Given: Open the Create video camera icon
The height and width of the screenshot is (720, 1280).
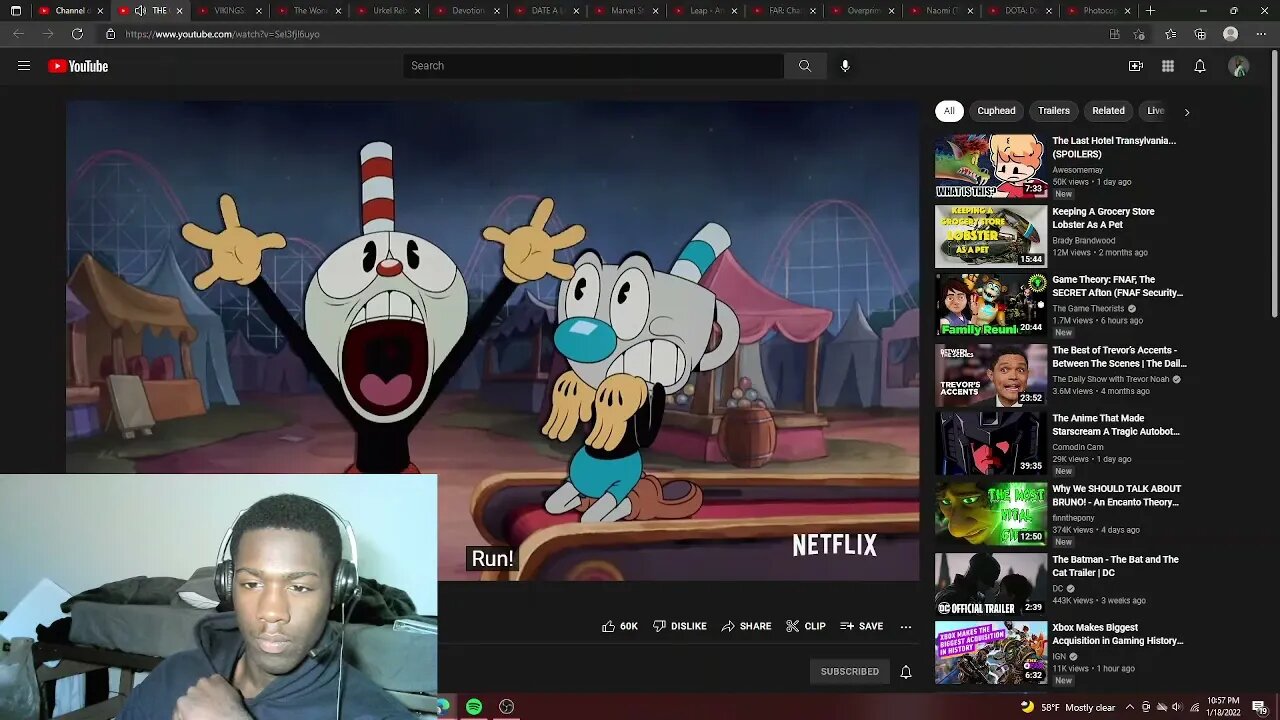Looking at the screenshot, I should [1136, 66].
